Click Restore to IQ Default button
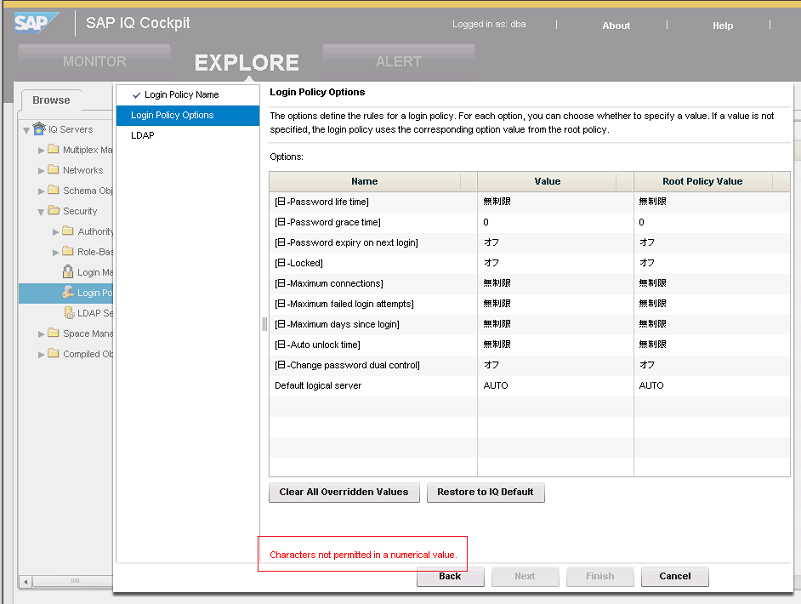Viewport: 801px width, 604px height. (485, 492)
